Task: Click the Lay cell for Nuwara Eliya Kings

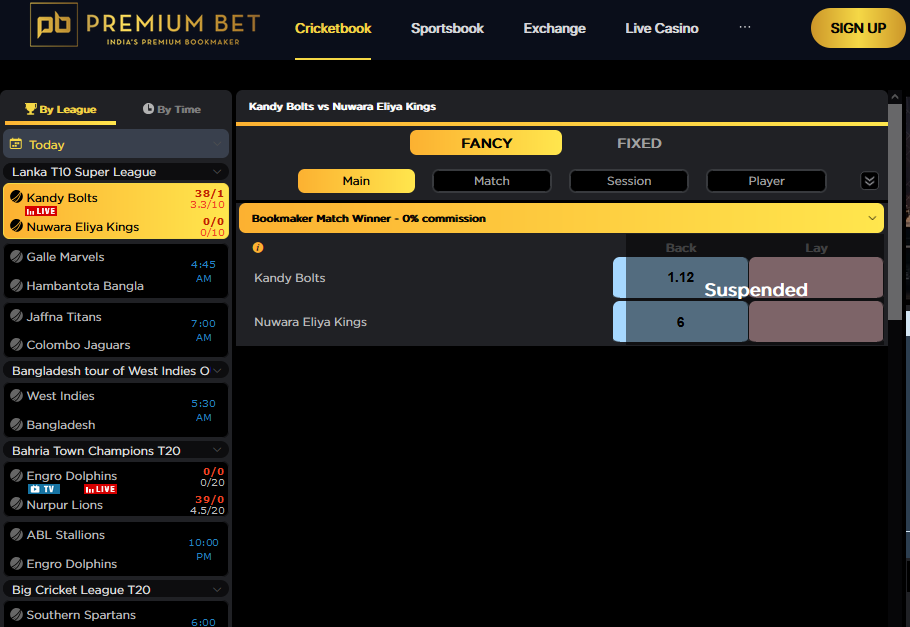Action: 815,322
